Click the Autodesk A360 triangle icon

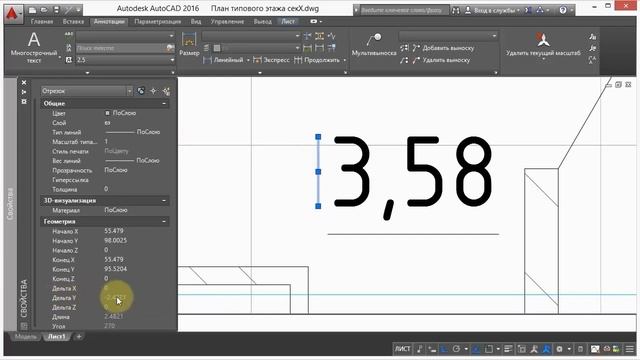tap(540, 10)
